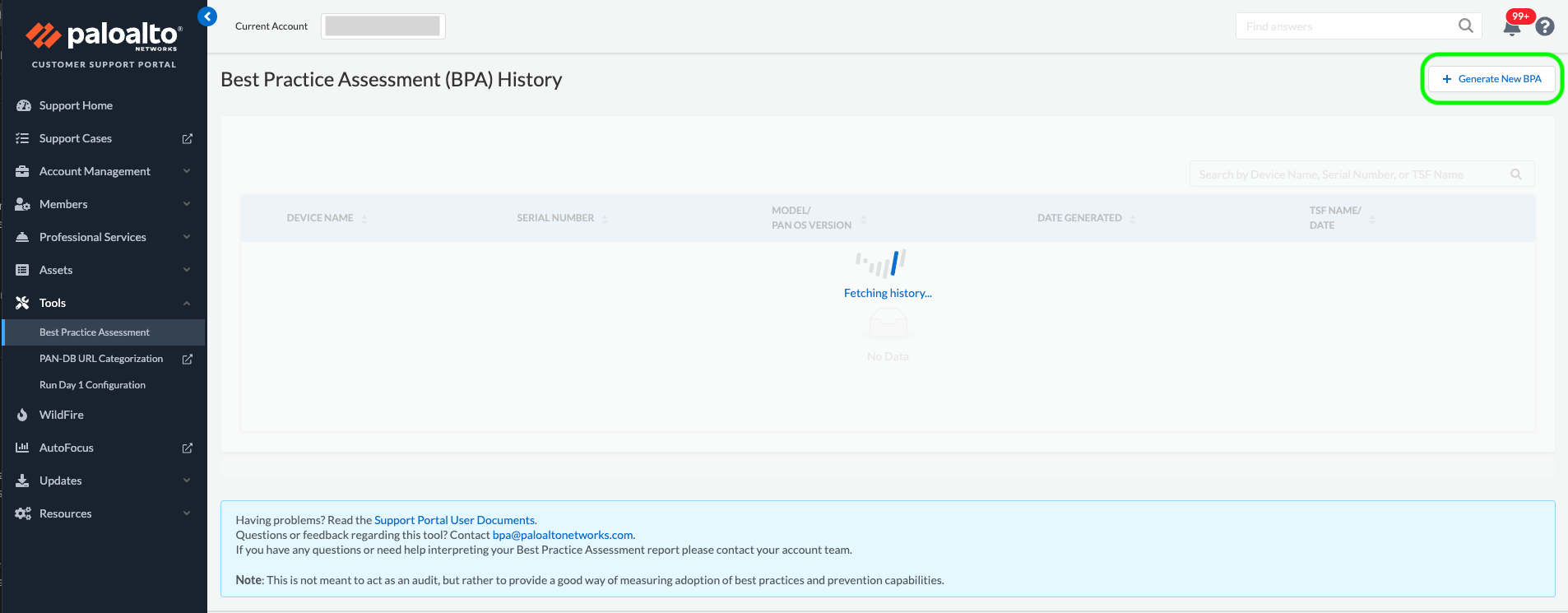Screen dimensions: 1568x613
Task: Click the Serial Number column header
Action: 555,218
